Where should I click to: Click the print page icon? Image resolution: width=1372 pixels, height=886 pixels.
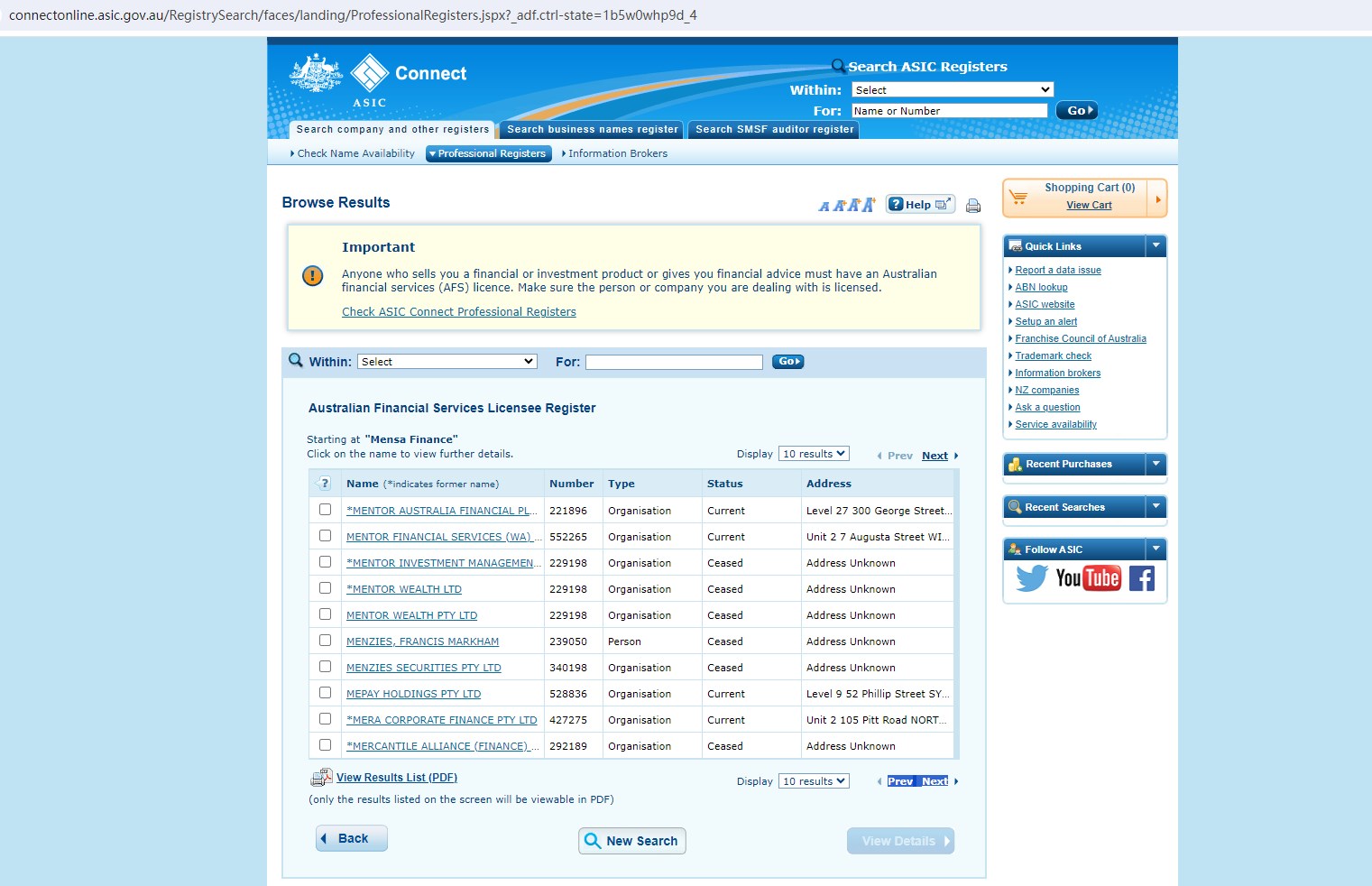point(973,206)
